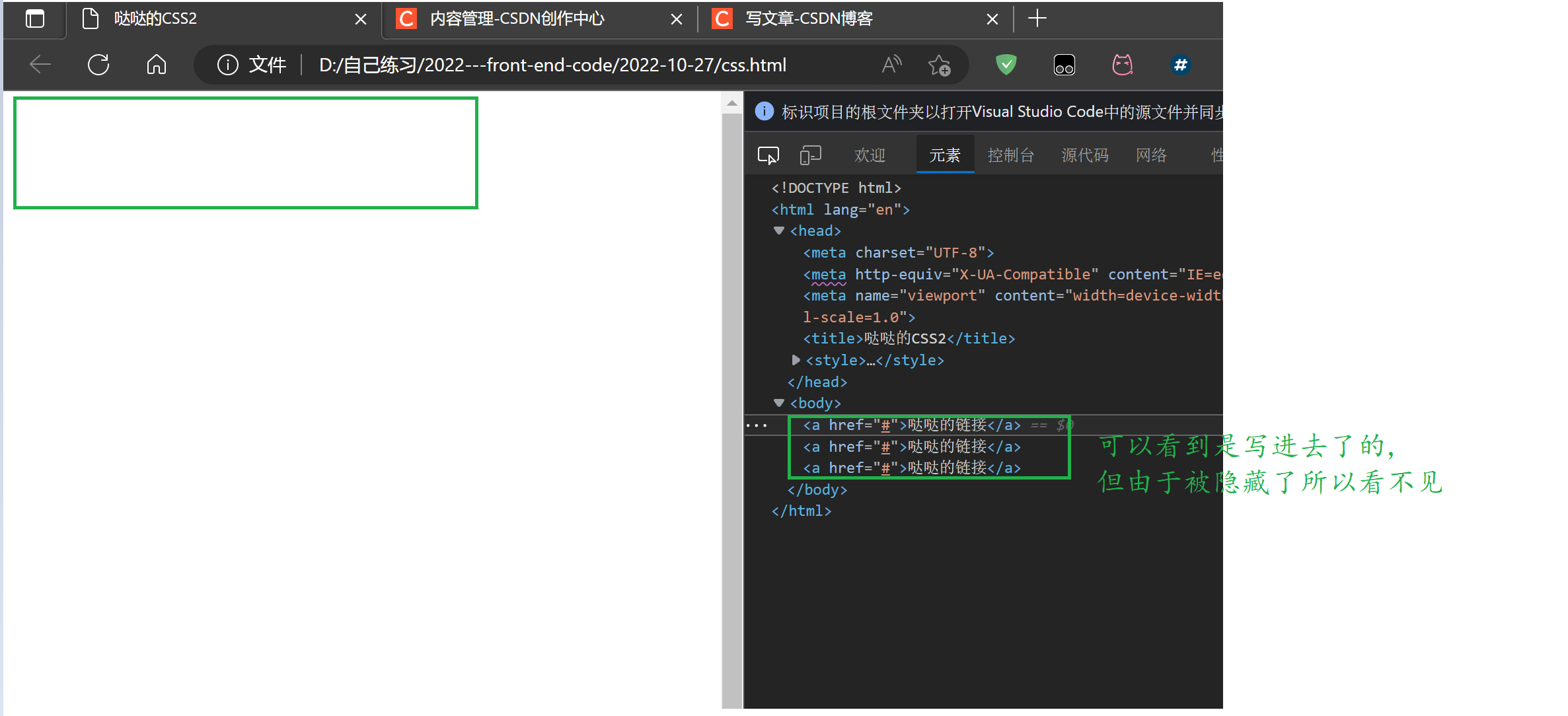Click the address bar URL

pyautogui.click(x=552, y=65)
